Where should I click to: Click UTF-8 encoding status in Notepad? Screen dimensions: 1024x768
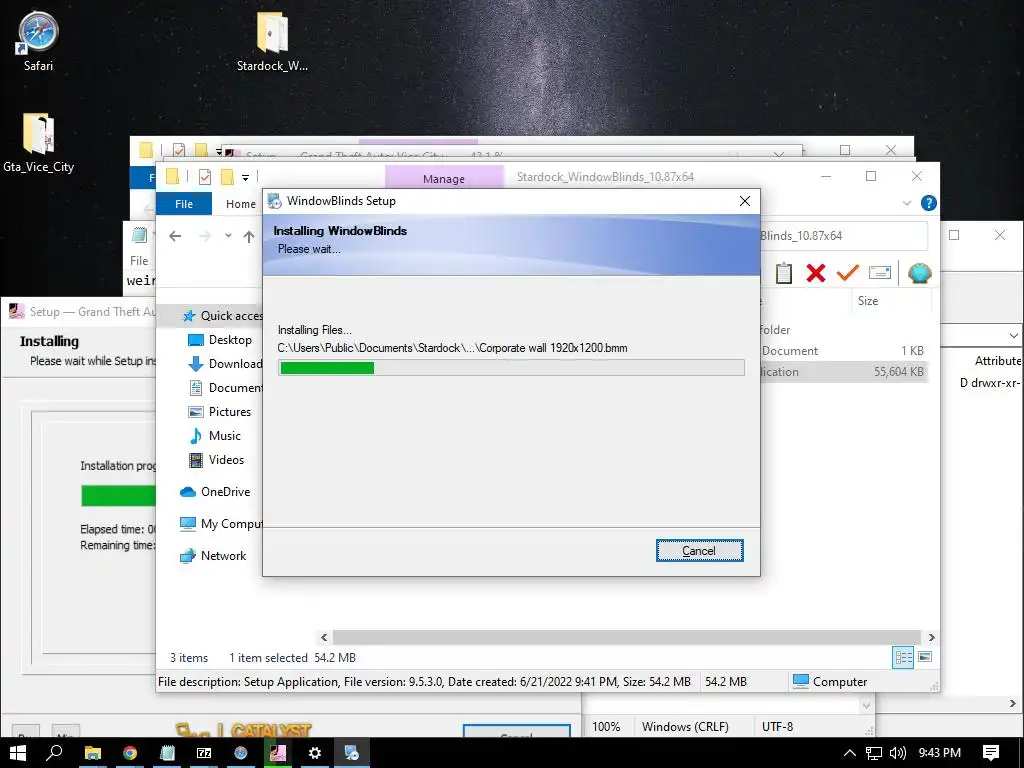(x=777, y=727)
